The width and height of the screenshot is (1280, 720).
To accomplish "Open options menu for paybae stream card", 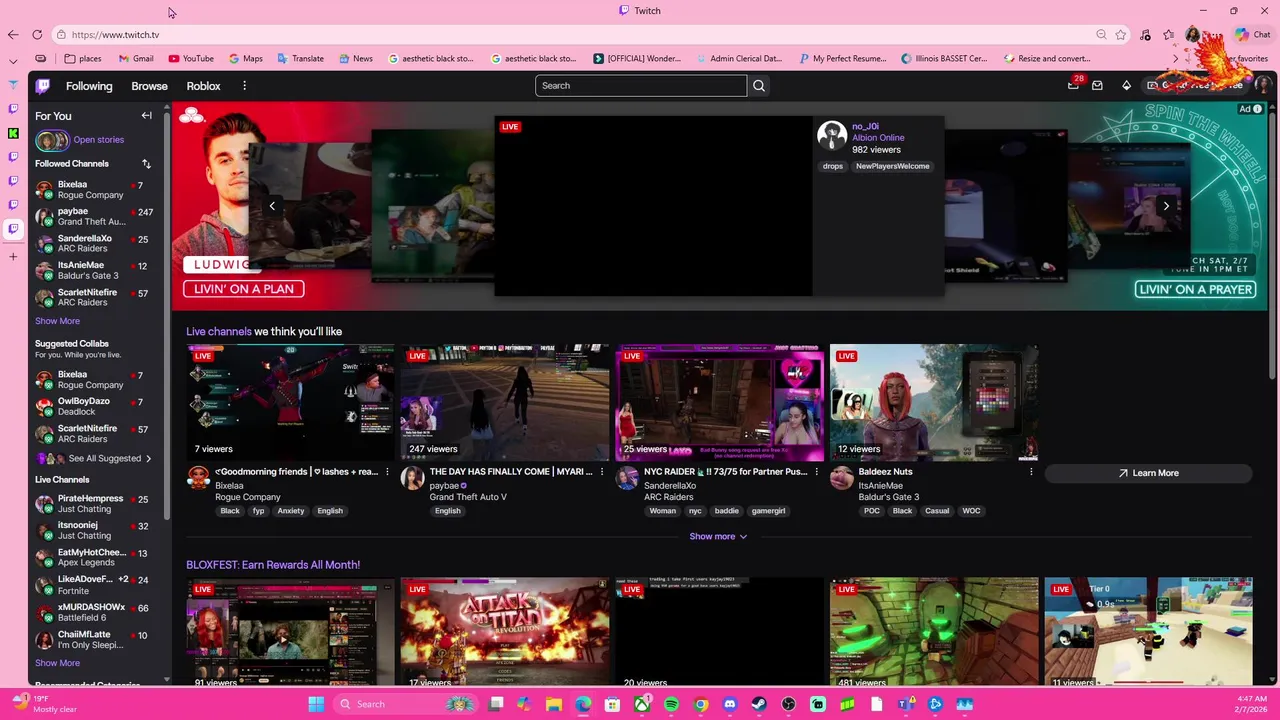I will click(602, 472).
